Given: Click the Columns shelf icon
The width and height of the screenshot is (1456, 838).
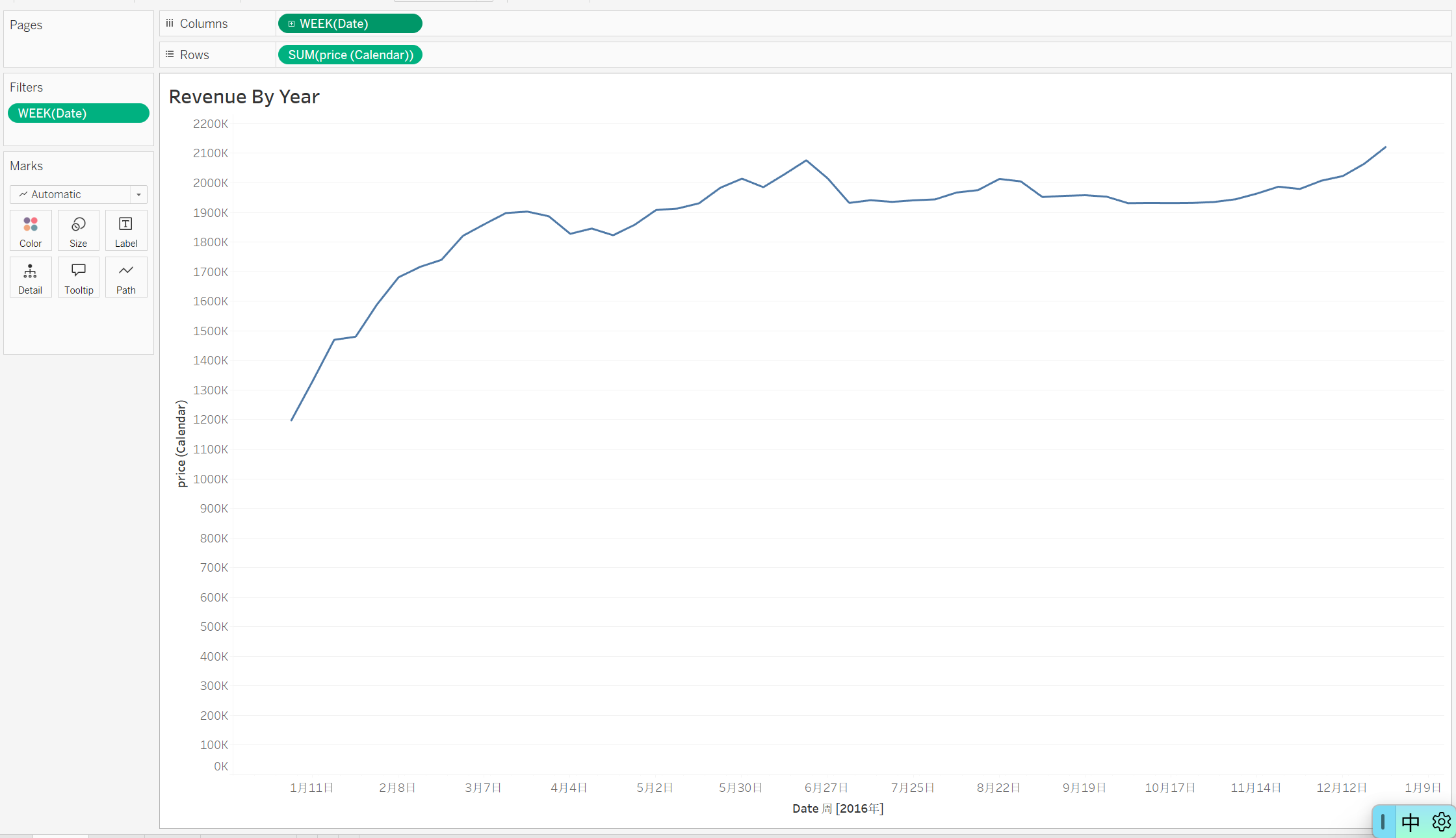Looking at the screenshot, I should coord(170,23).
